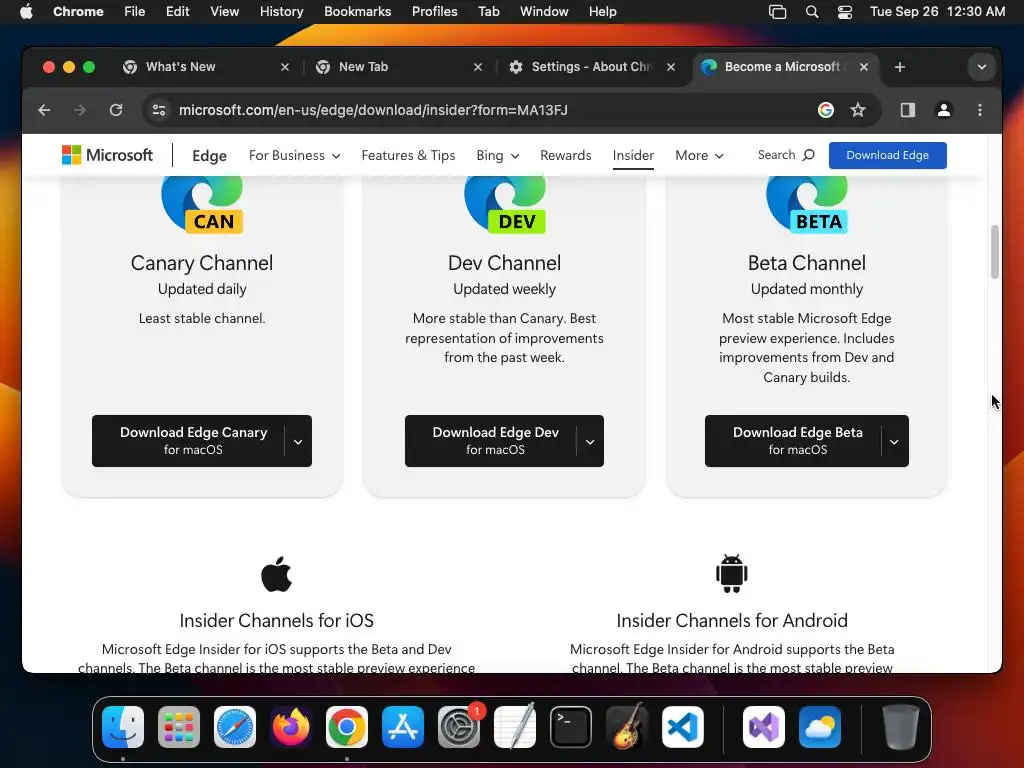Screen dimensions: 1024x768
Task: Switch to the What's New tab
Action: 204,67
